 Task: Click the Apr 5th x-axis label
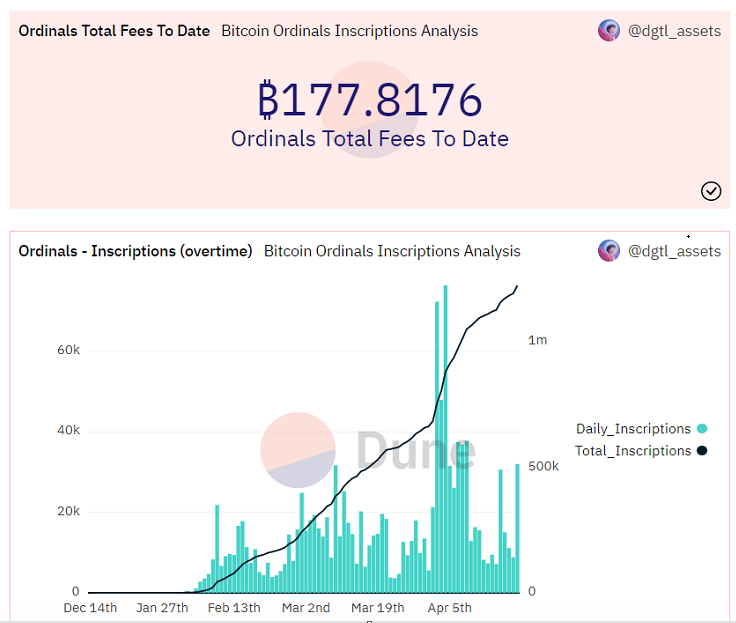point(449,608)
